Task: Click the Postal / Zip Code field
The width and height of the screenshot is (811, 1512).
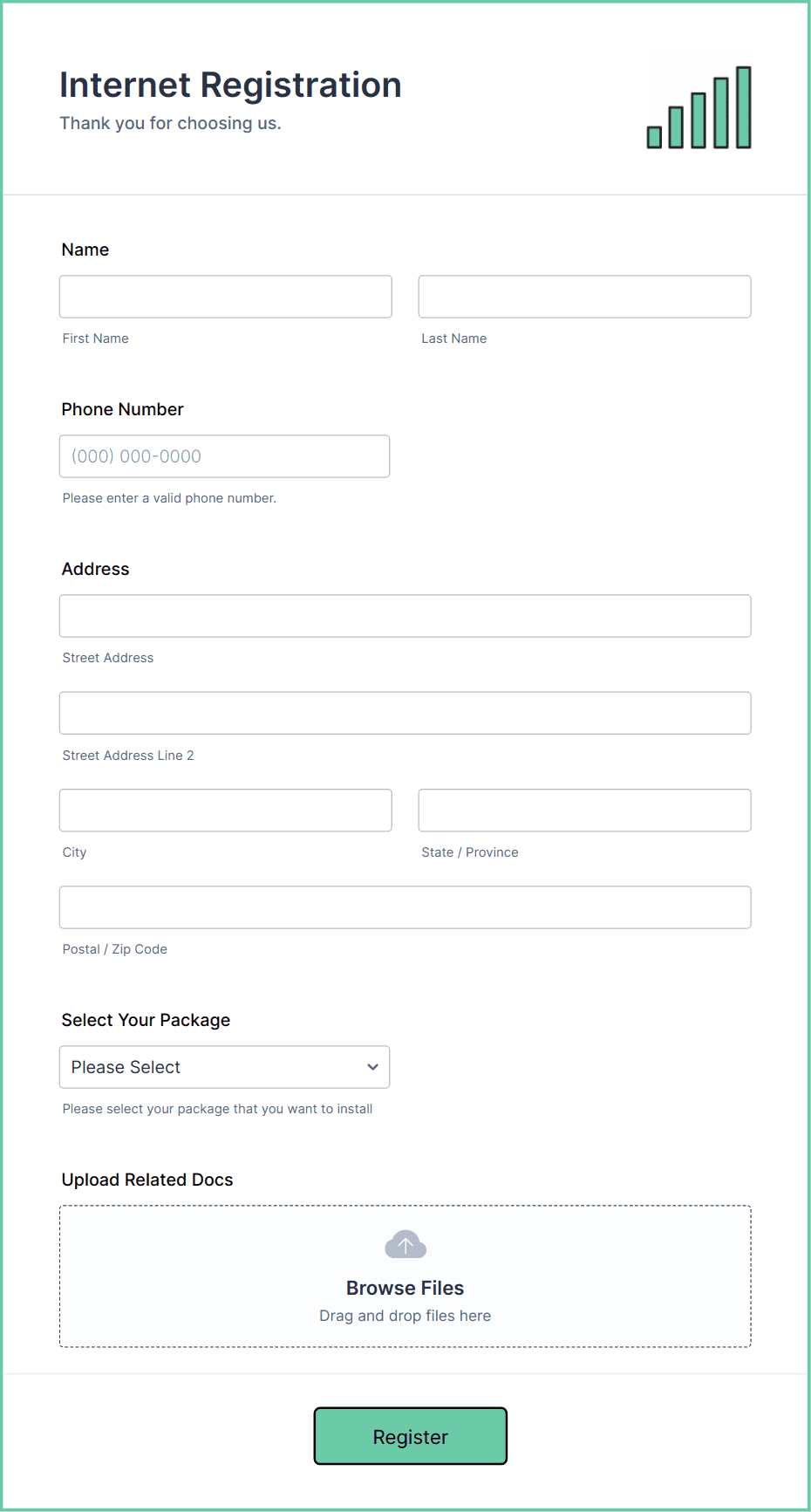Action: pos(405,907)
